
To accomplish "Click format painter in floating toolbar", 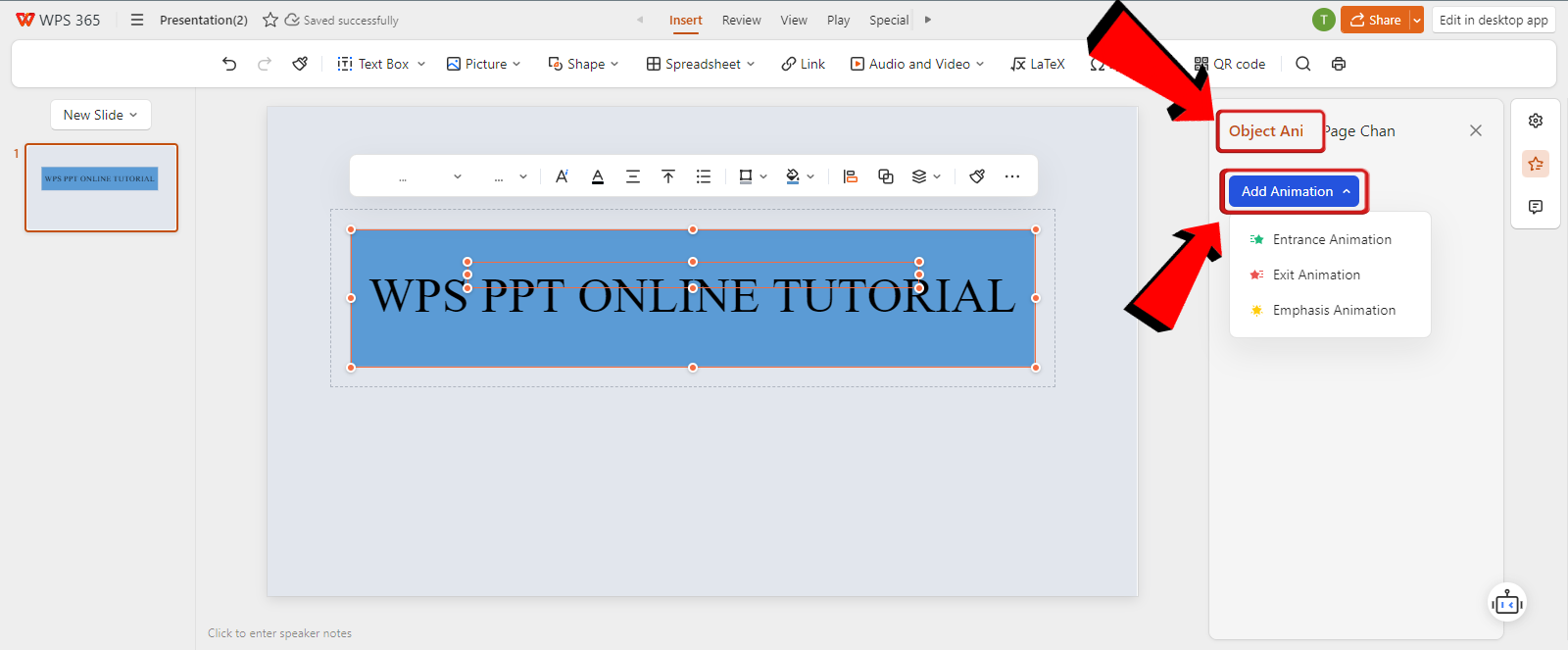I will click(x=977, y=176).
